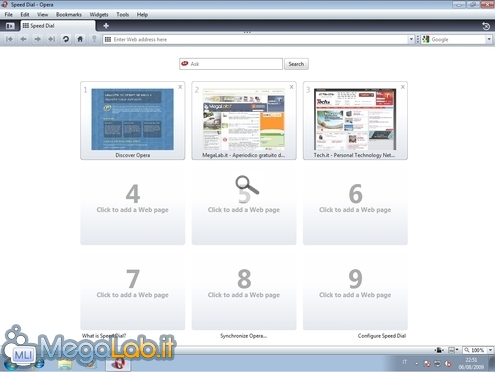Reload the page with reload icon
The height and width of the screenshot is (372, 495).
(66, 39)
